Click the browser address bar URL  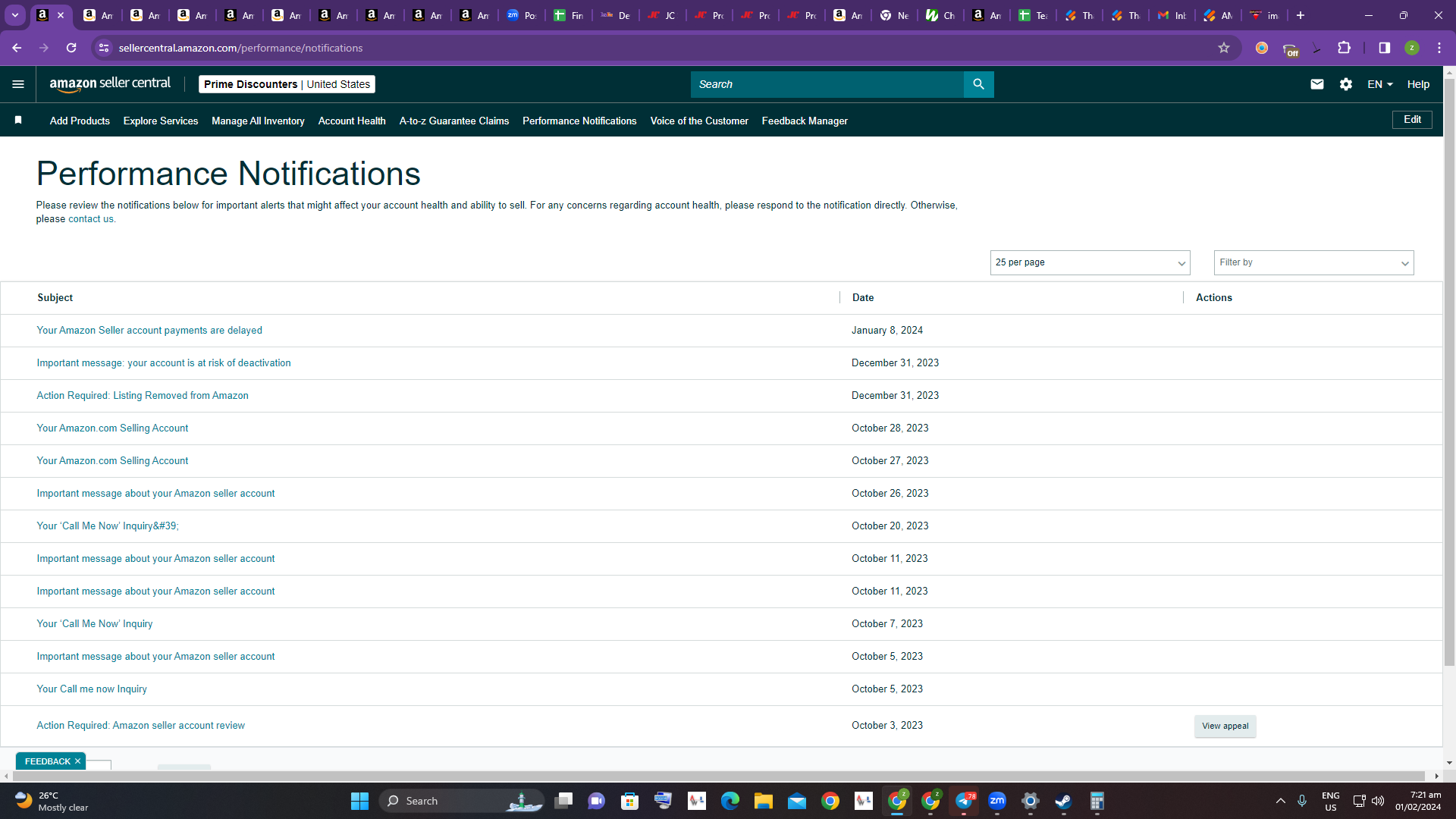[x=240, y=48]
